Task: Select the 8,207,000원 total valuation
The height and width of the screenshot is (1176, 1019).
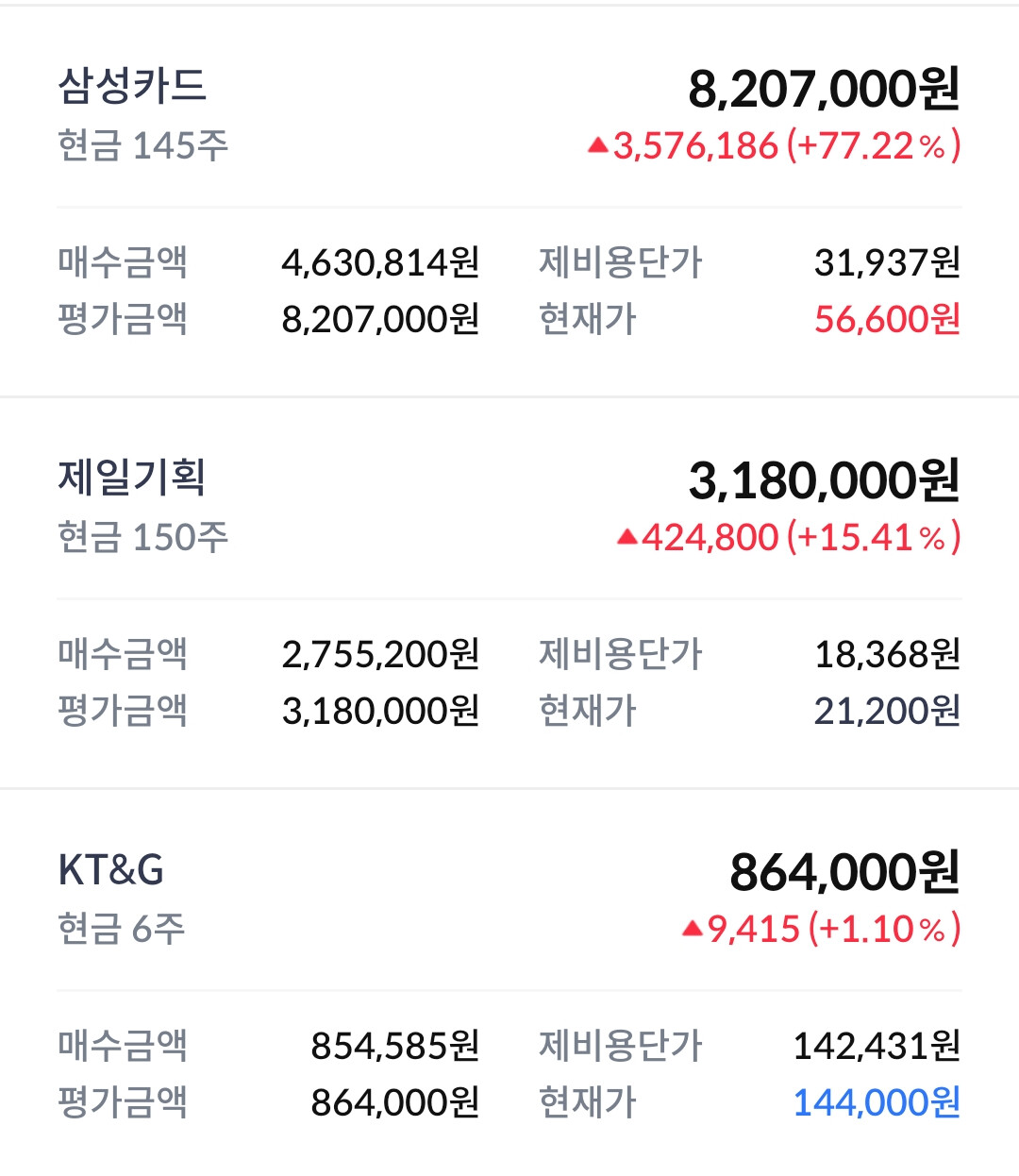Action: (824, 89)
